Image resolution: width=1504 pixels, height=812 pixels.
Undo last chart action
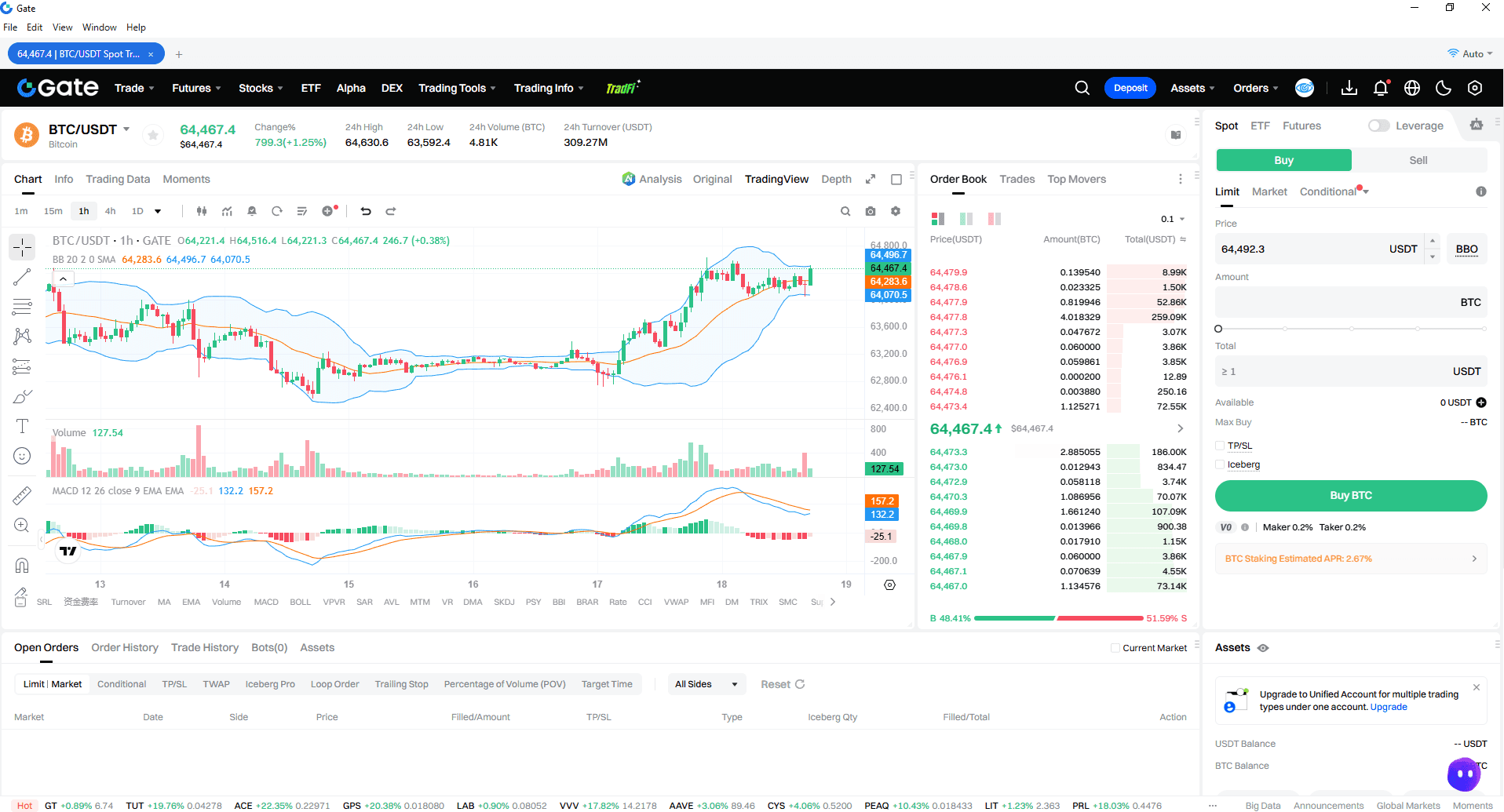pos(365,211)
